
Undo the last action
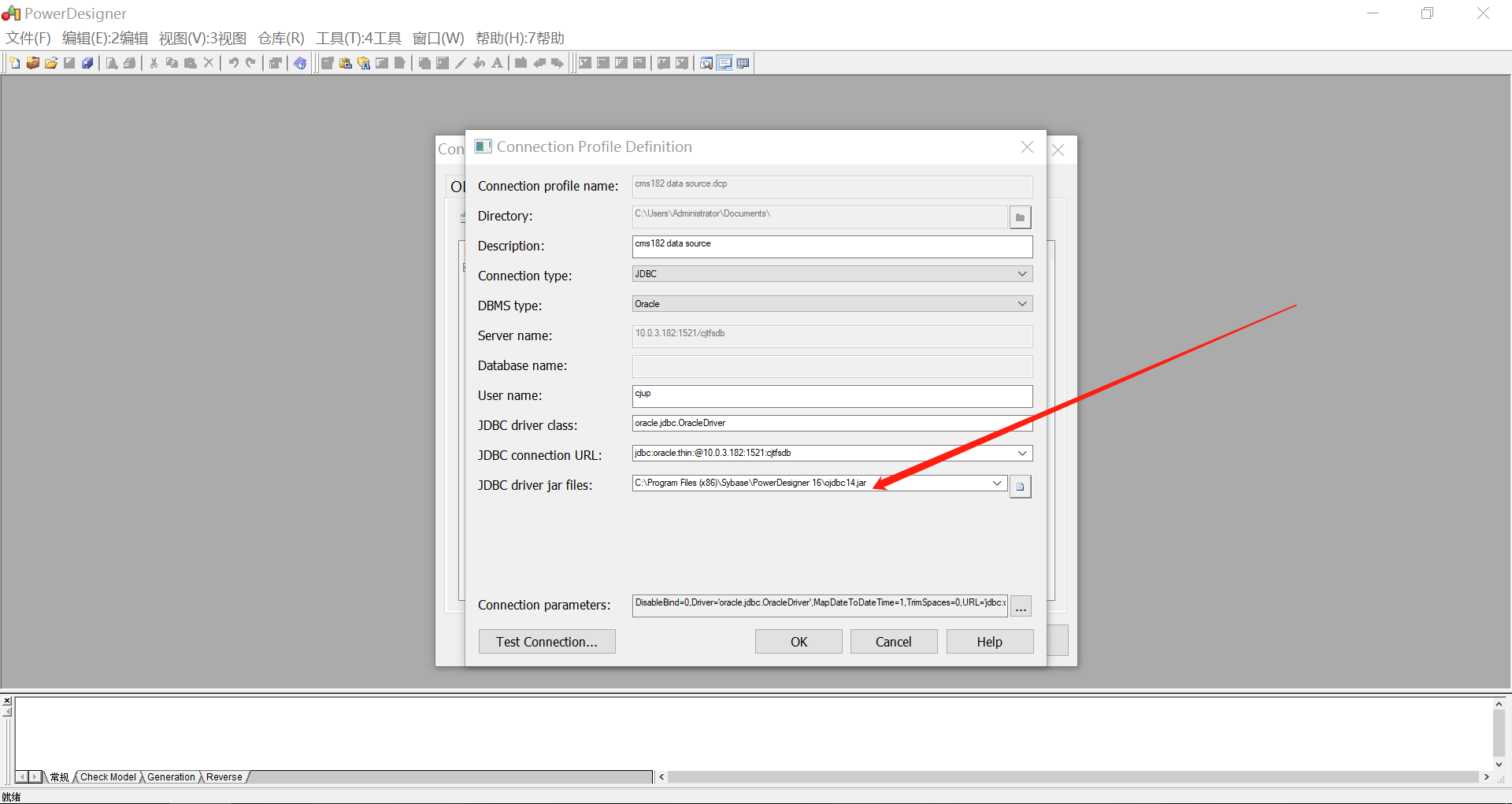coord(234,63)
